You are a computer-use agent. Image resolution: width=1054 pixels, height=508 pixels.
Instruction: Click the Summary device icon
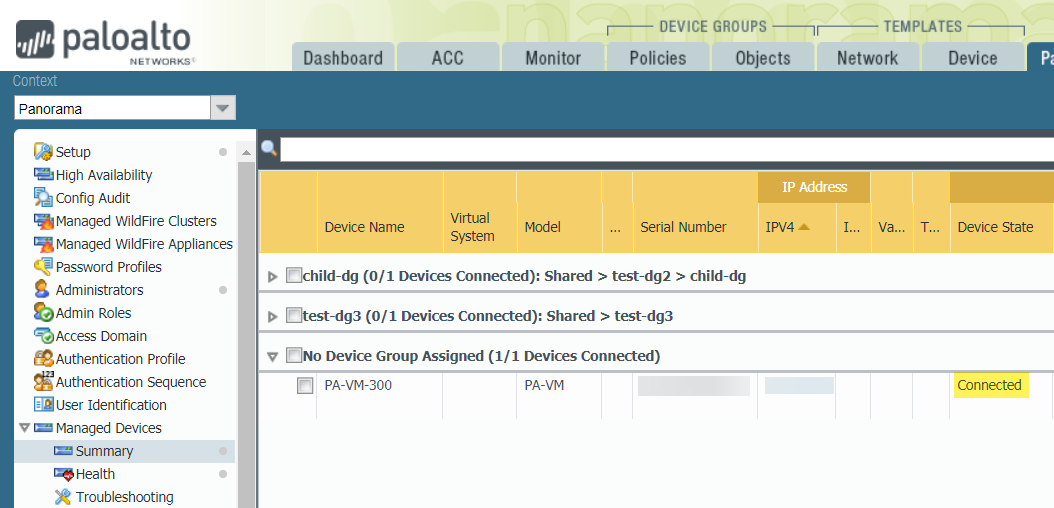[x=63, y=451]
